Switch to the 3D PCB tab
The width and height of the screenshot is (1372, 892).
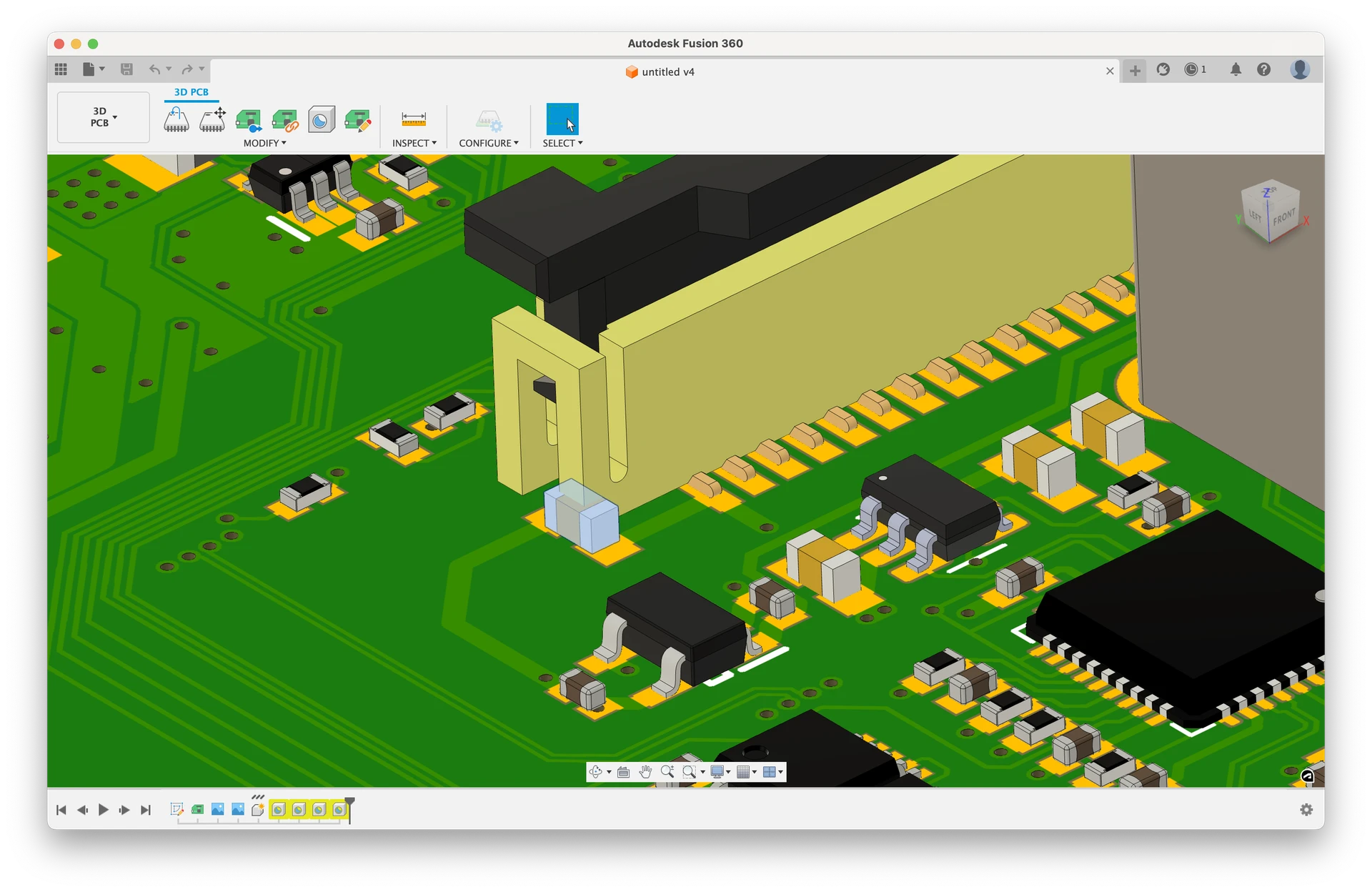(x=192, y=92)
